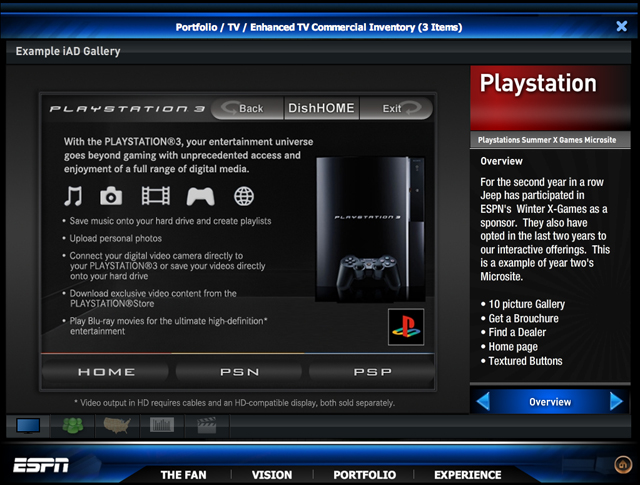Open the VISION menu item
The image size is (640, 485).
(272, 475)
